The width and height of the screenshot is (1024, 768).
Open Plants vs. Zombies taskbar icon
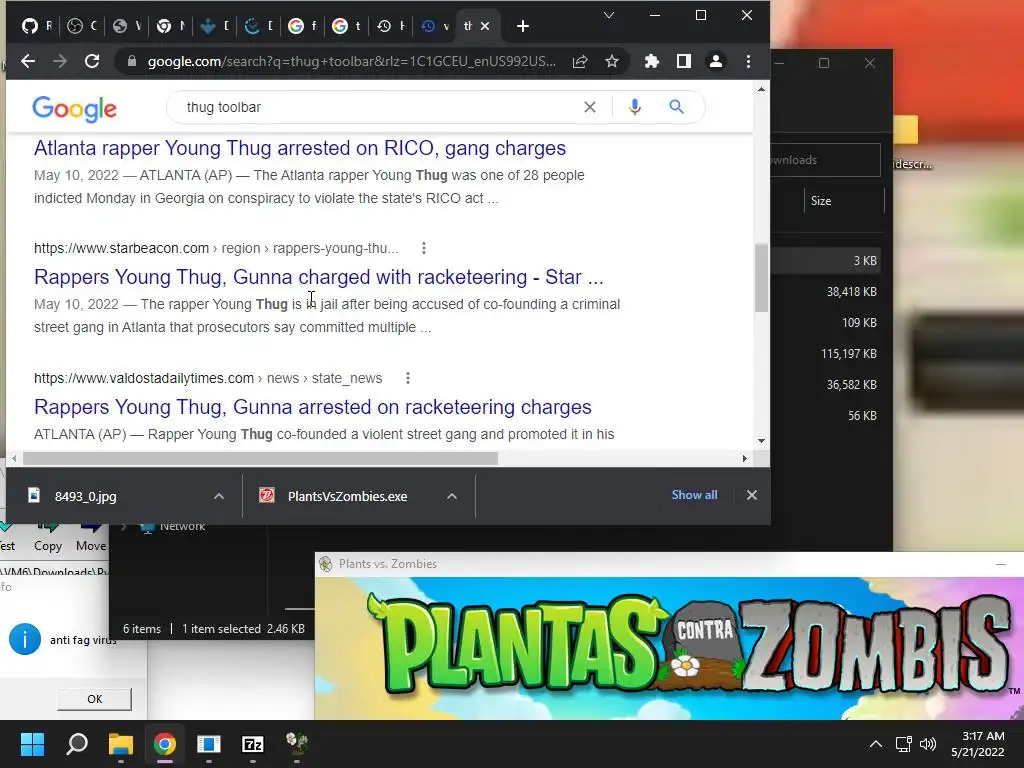(x=297, y=744)
